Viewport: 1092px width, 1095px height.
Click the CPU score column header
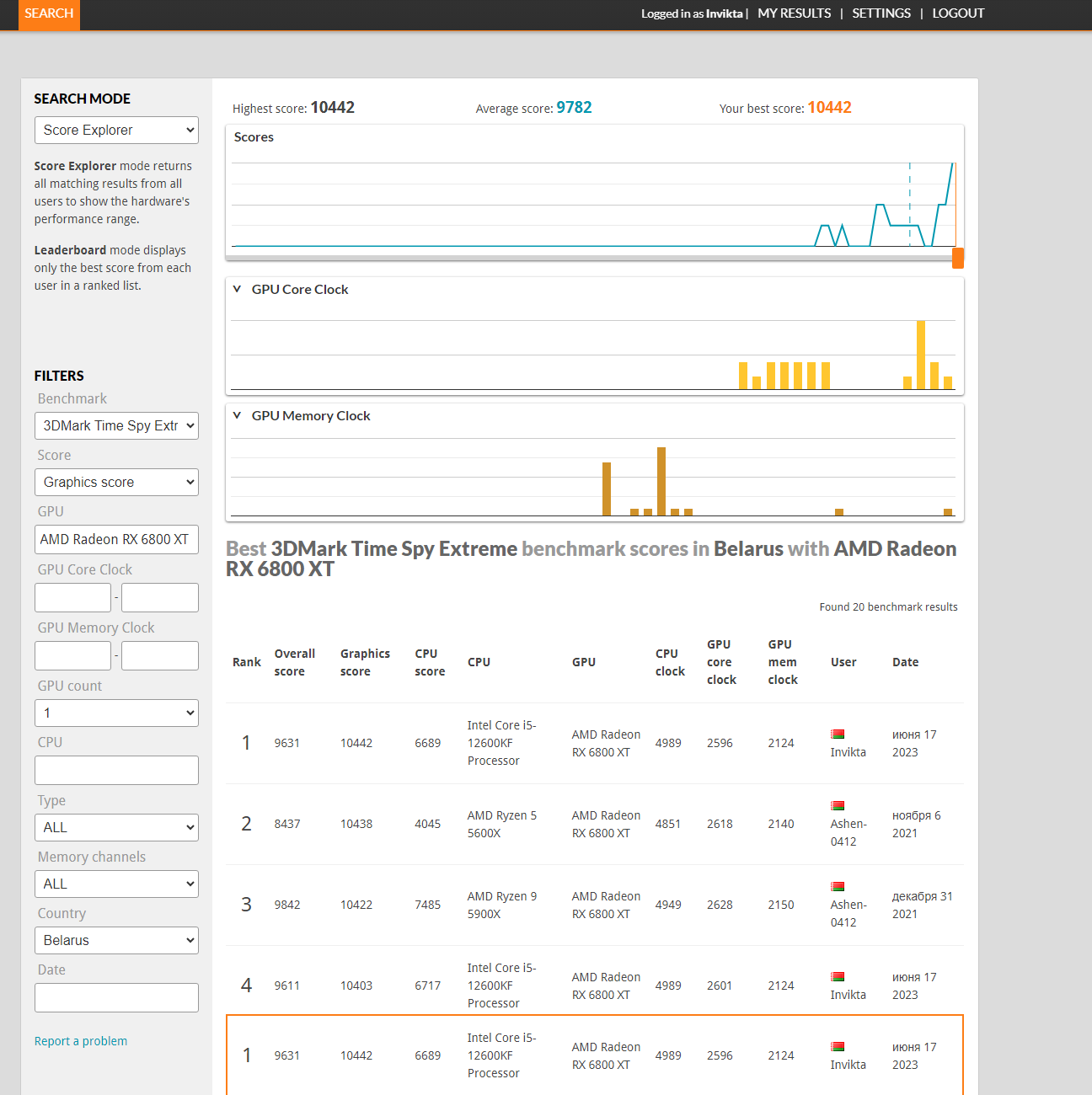click(430, 662)
